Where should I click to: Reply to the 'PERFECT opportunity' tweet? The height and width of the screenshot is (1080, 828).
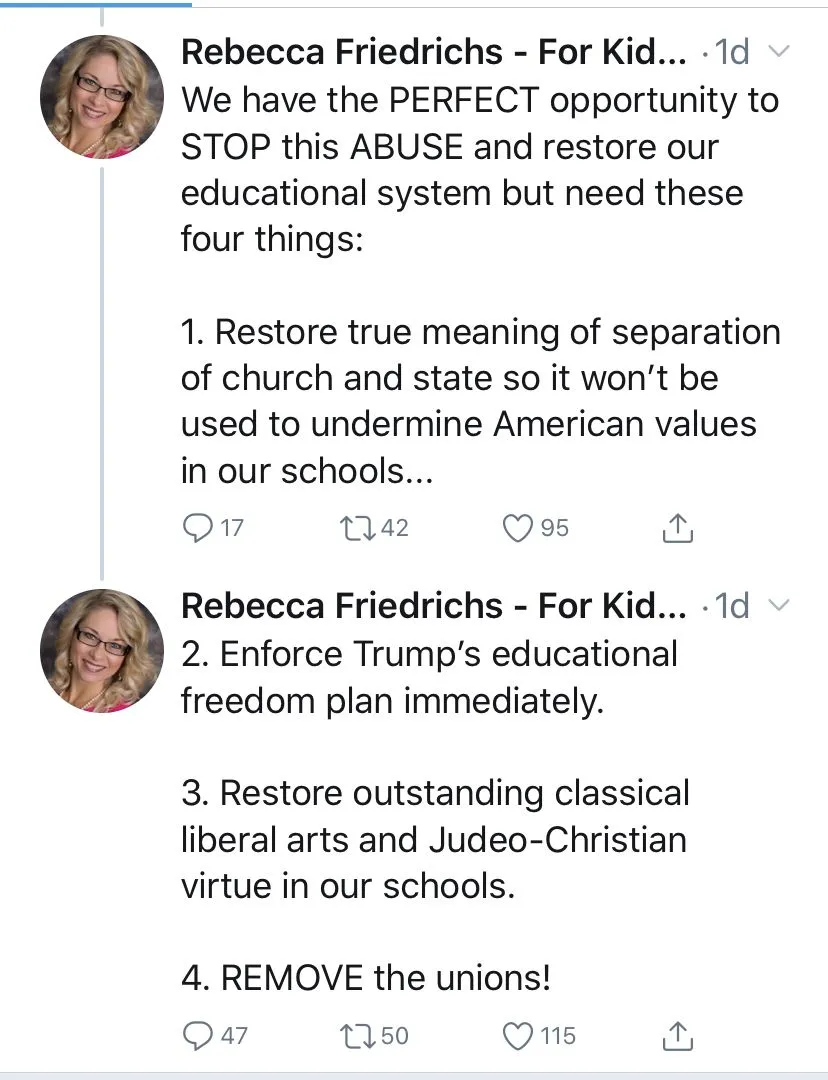pos(198,527)
